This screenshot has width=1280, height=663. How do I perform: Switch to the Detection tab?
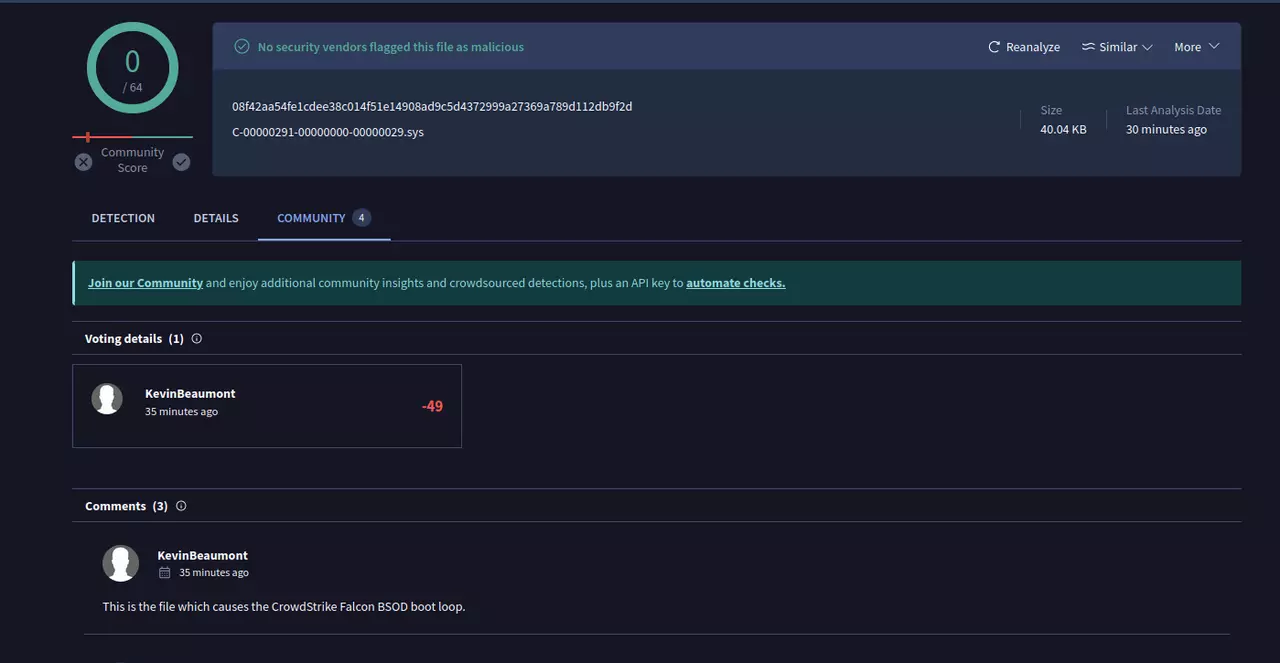(123, 218)
